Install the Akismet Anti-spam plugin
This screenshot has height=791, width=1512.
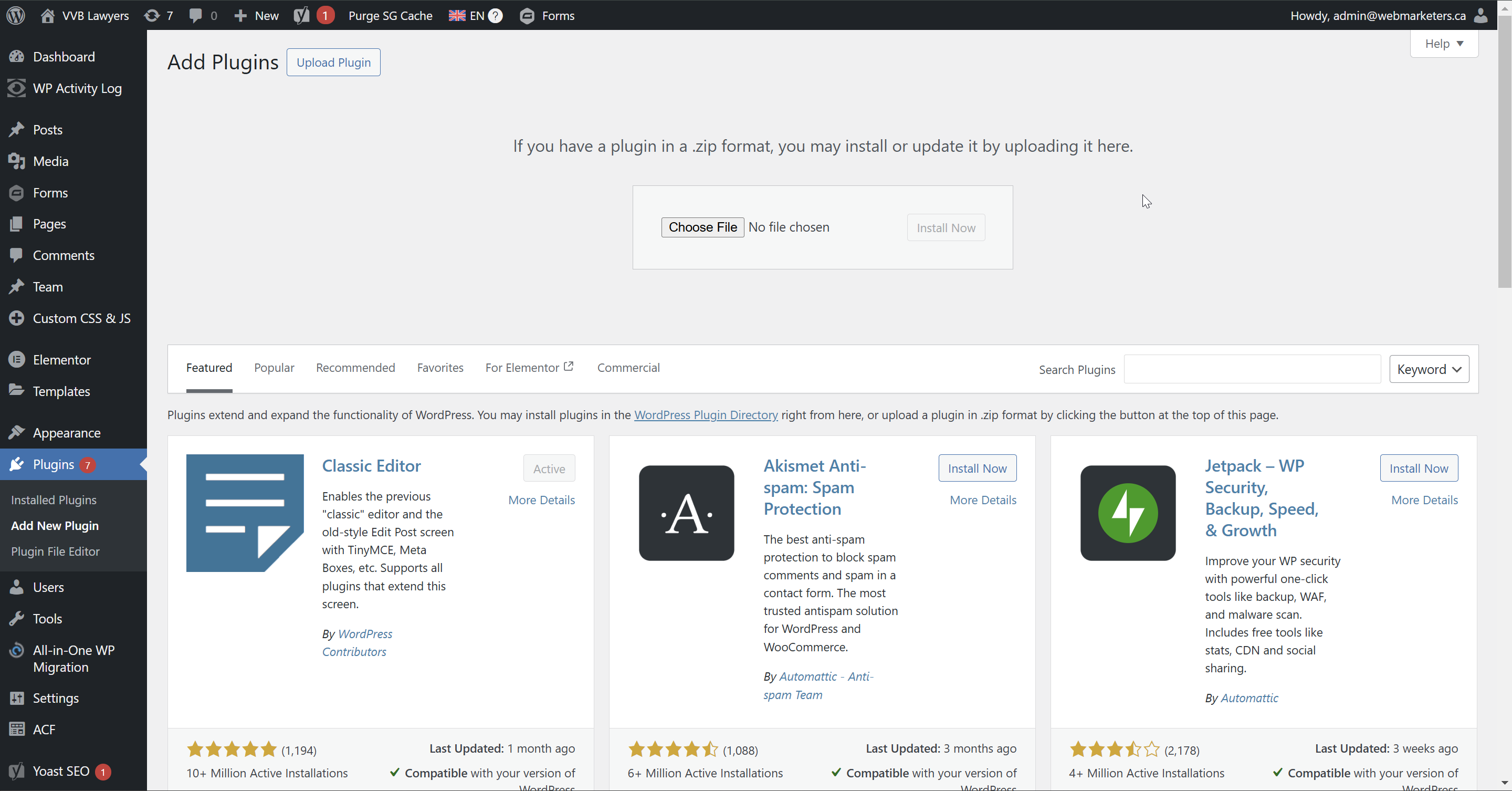[x=976, y=468]
